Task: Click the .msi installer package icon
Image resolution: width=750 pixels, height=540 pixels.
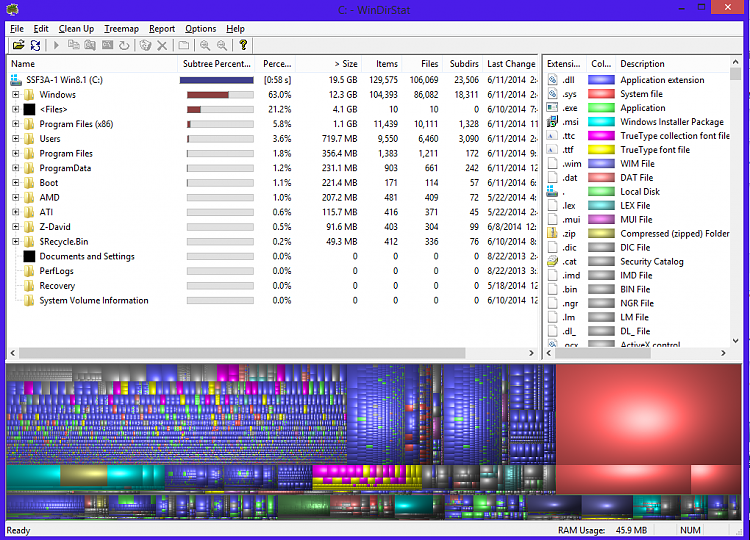Action: click(x=552, y=121)
